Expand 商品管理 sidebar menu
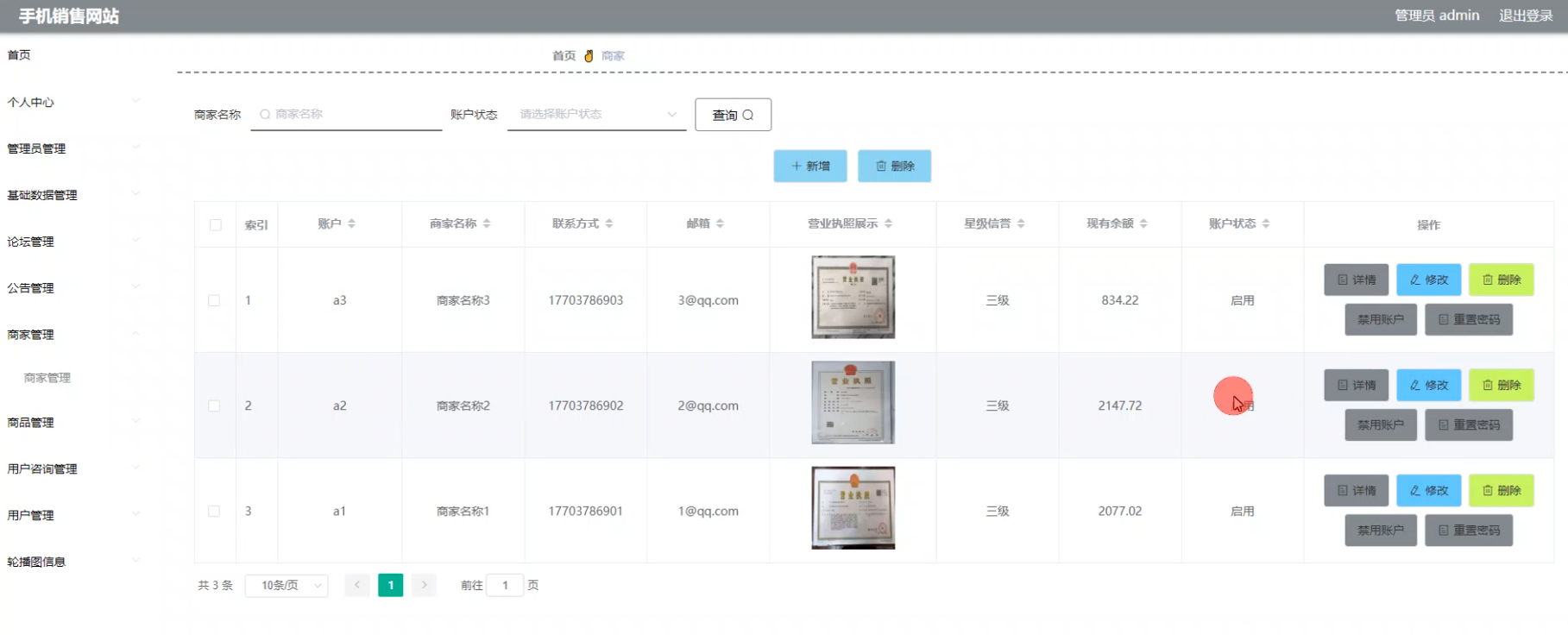The width and height of the screenshot is (1568, 635). 72,423
